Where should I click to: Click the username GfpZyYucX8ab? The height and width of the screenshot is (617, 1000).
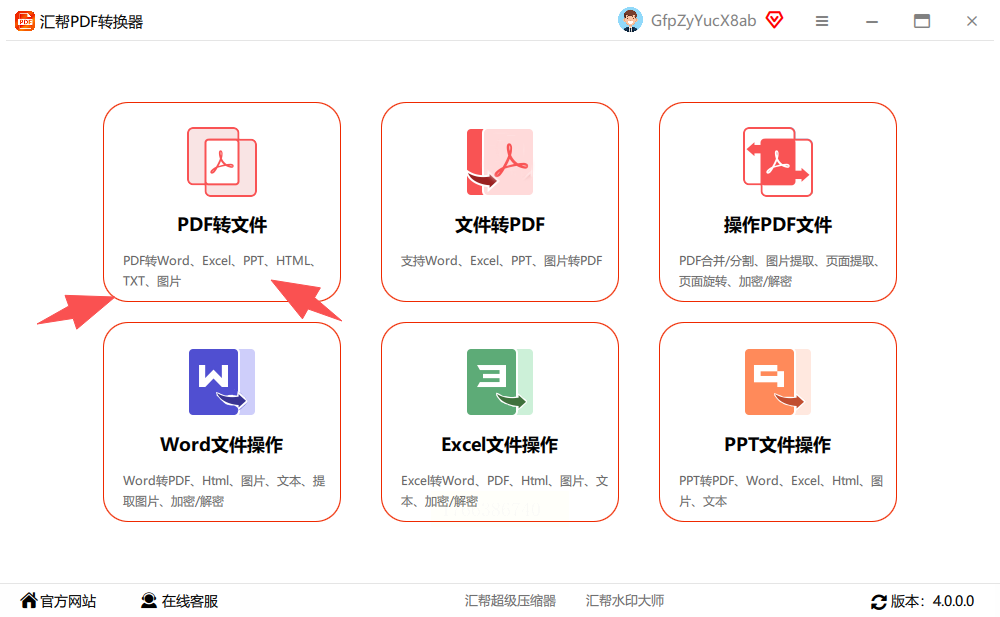click(703, 21)
